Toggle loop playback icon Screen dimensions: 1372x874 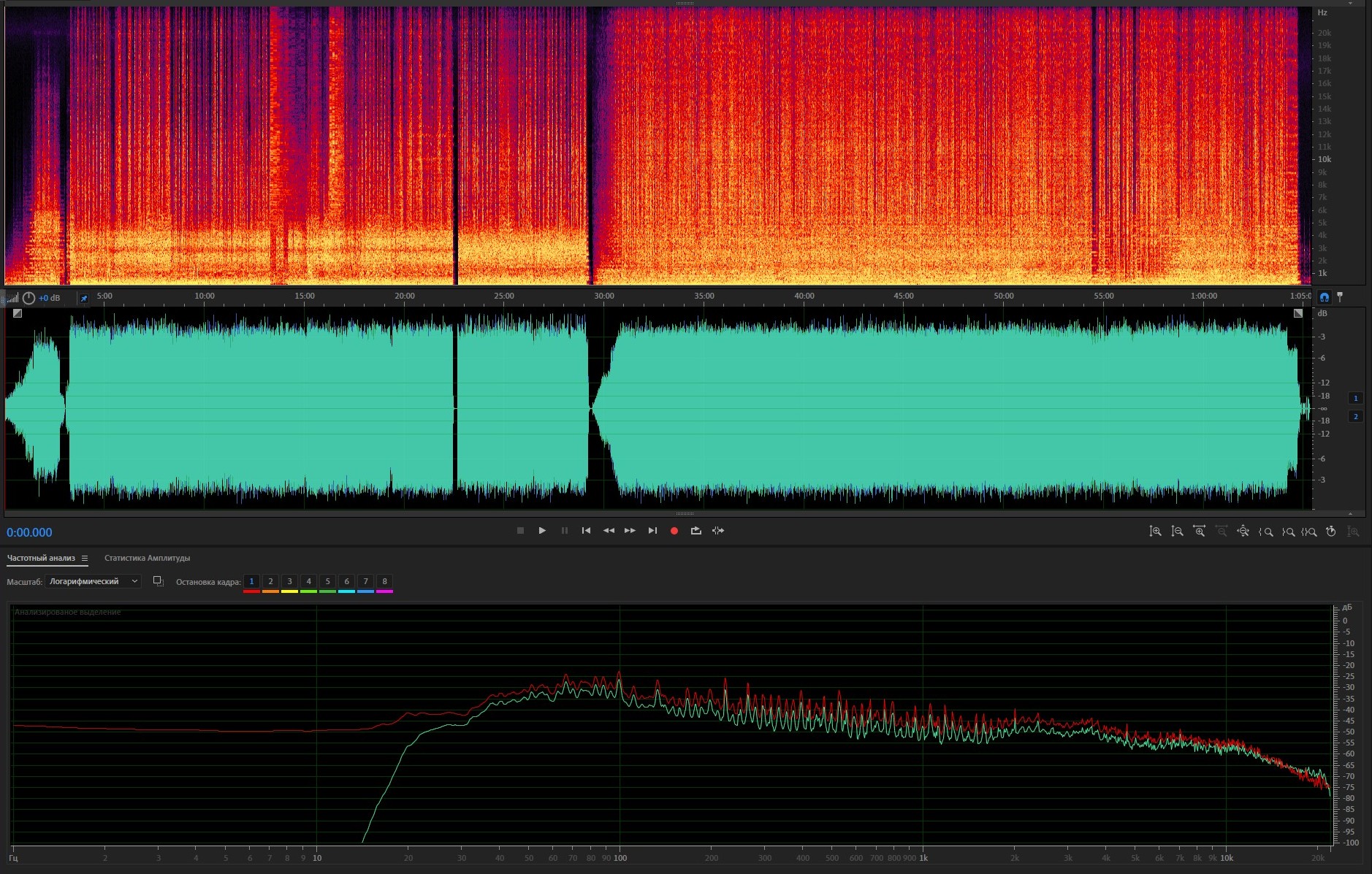tap(695, 531)
